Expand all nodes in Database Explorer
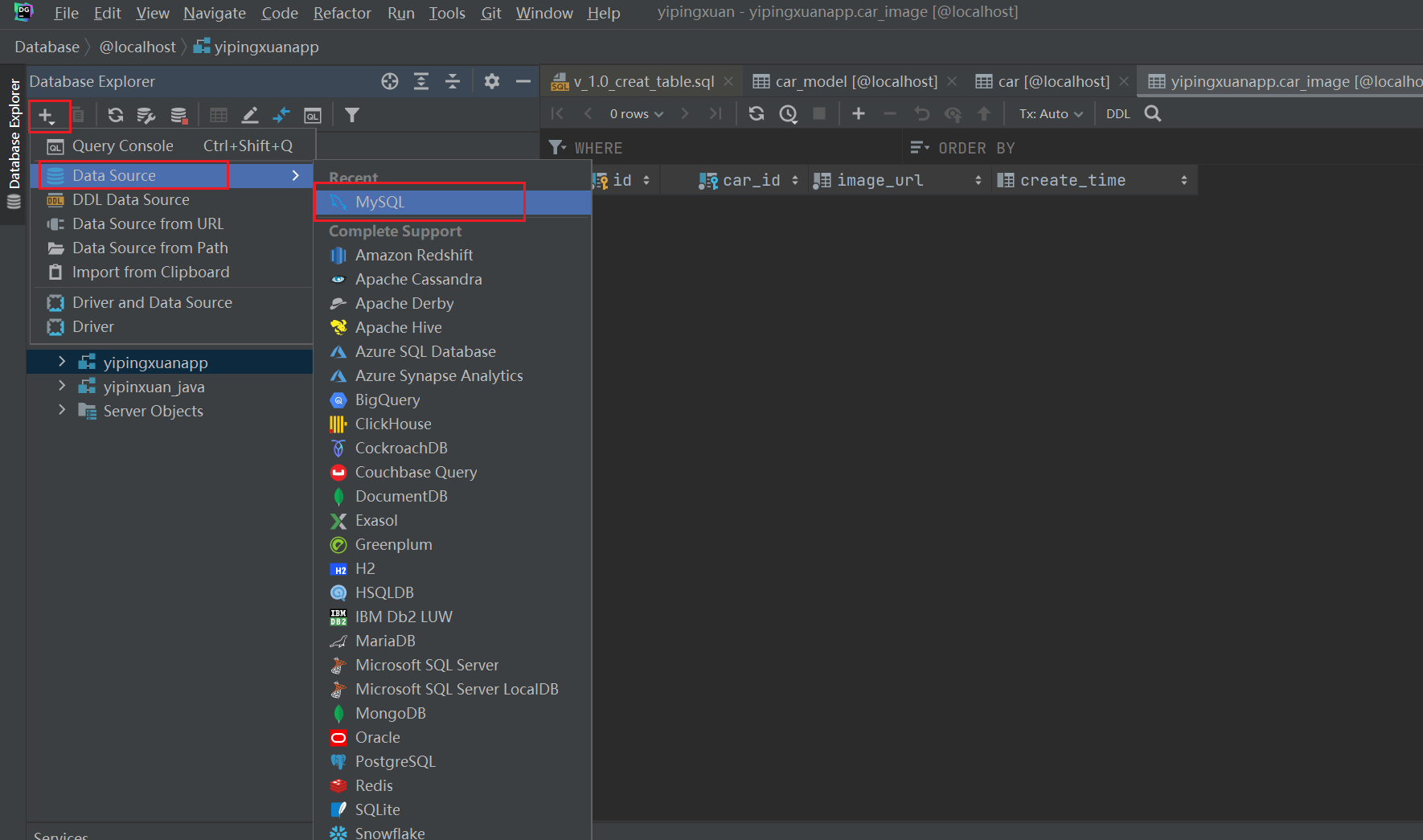The width and height of the screenshot is (1423, 840). [x=421, y=81]
